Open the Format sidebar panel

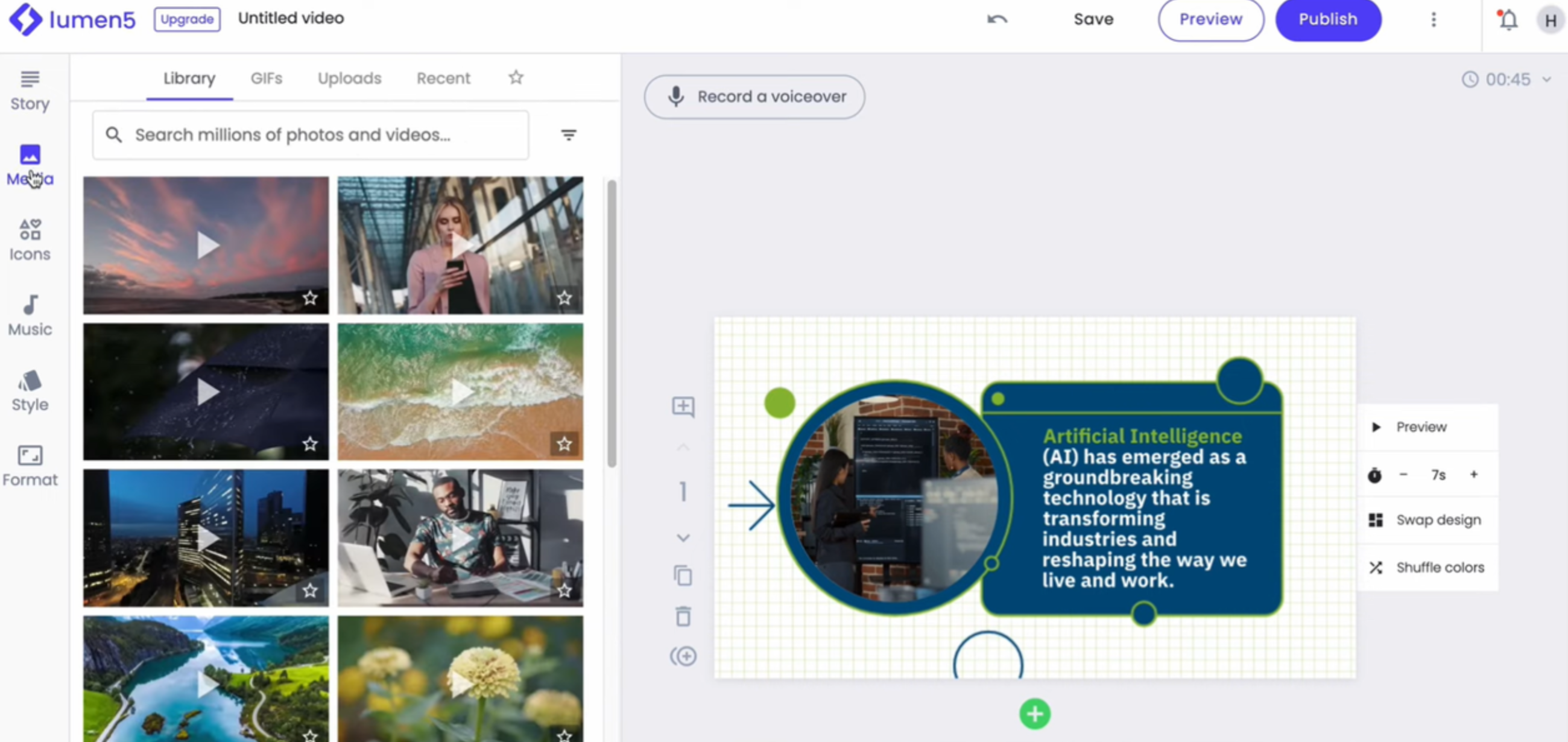pos(30,466)
